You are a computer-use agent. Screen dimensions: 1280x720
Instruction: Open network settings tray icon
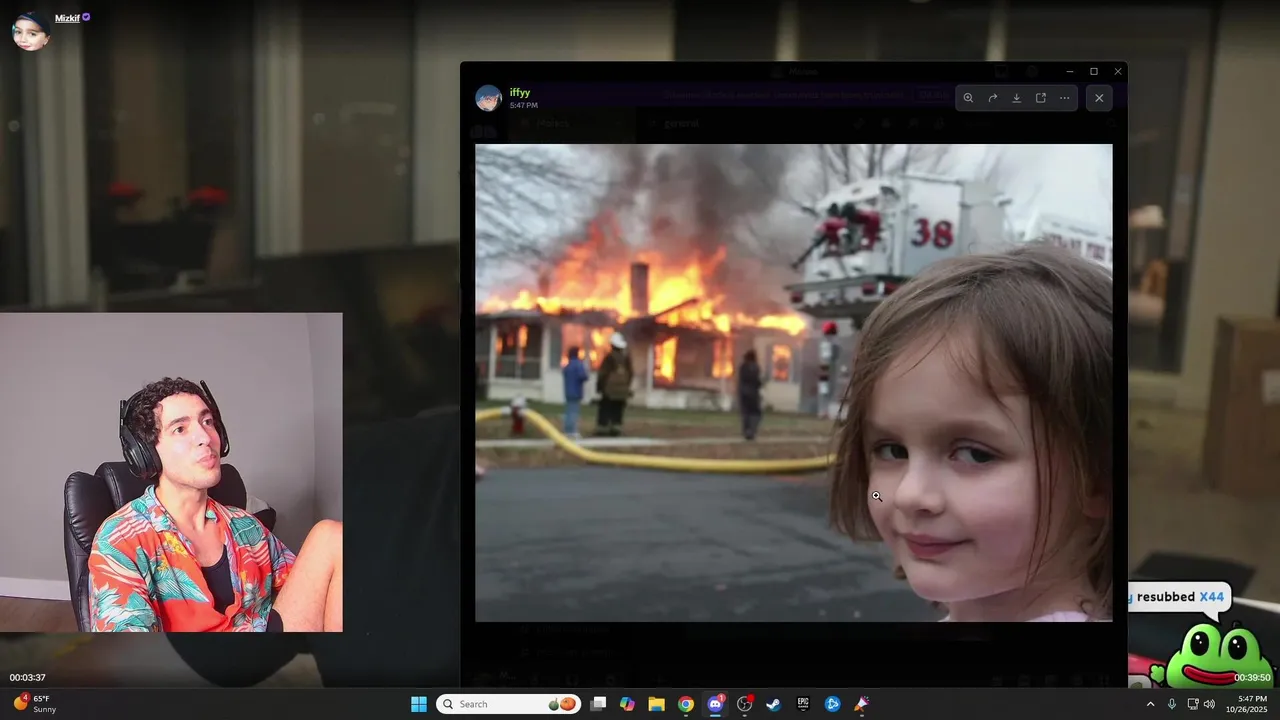[x=1193, y=704]
